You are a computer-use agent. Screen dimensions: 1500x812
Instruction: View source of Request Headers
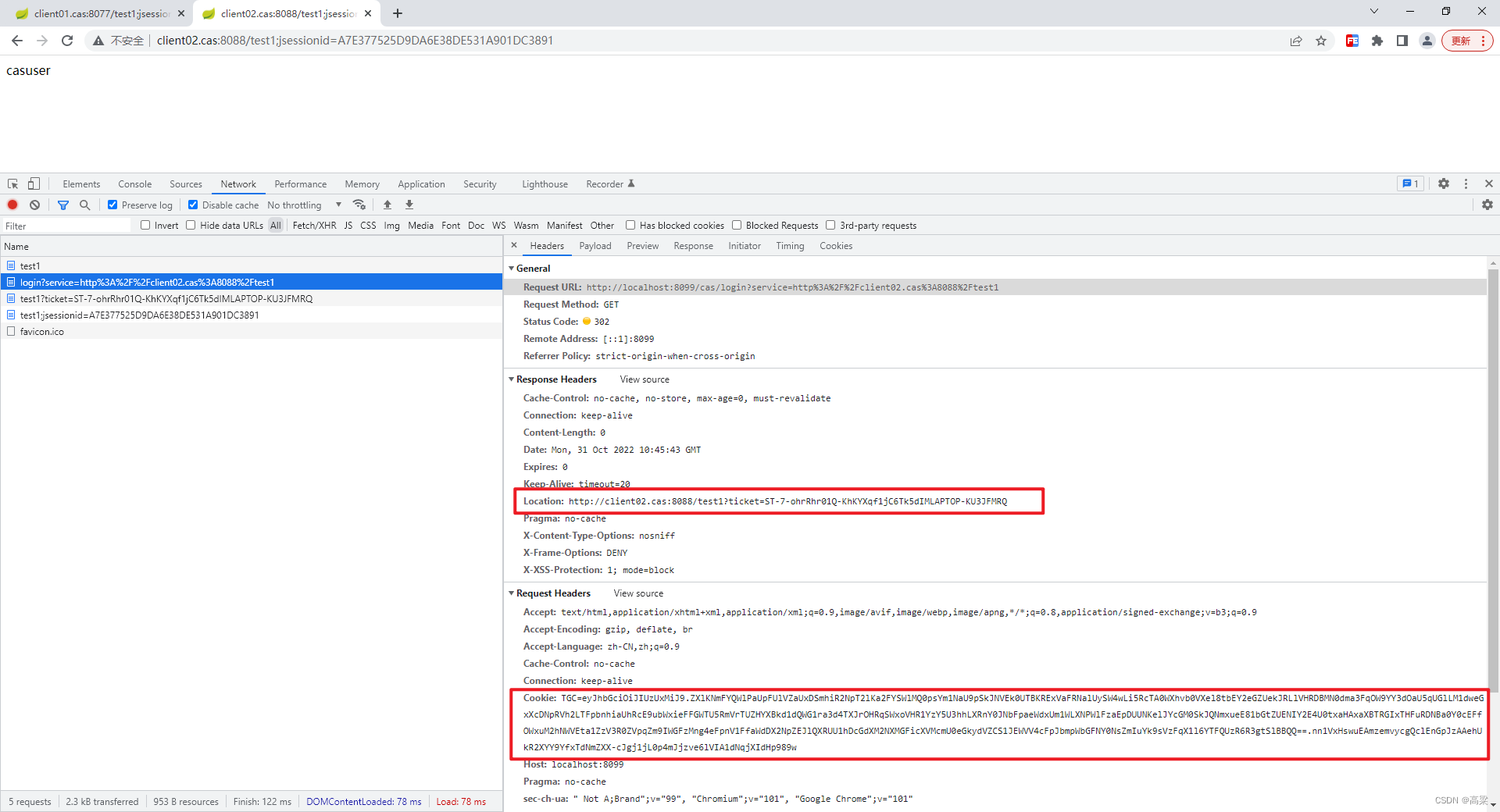tap(638, 593)
